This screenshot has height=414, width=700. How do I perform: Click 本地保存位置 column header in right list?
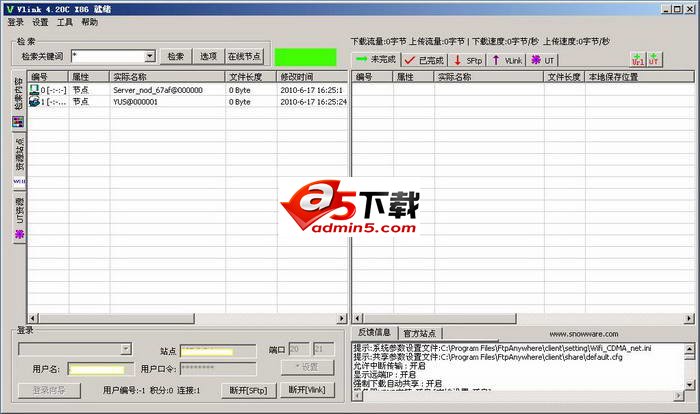[639, 77]
